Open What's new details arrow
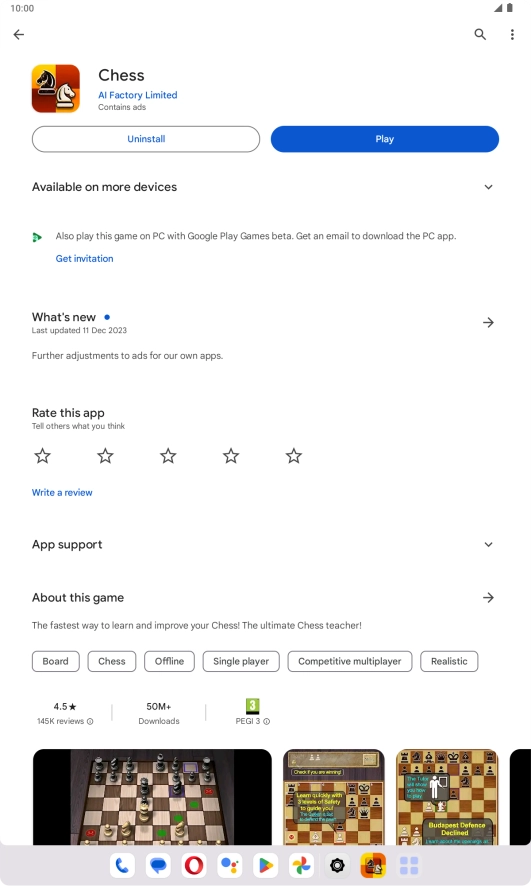The height and width of the screenshot is (886, 531). point(489,323)
